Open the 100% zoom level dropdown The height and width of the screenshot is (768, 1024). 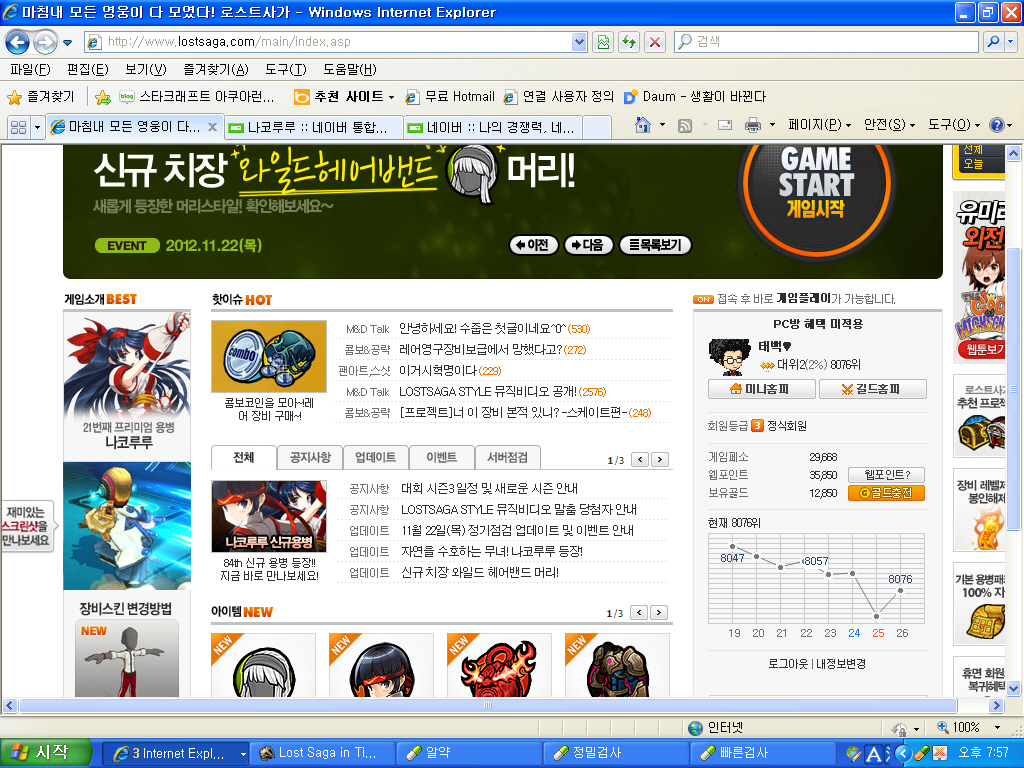[997, 728]
